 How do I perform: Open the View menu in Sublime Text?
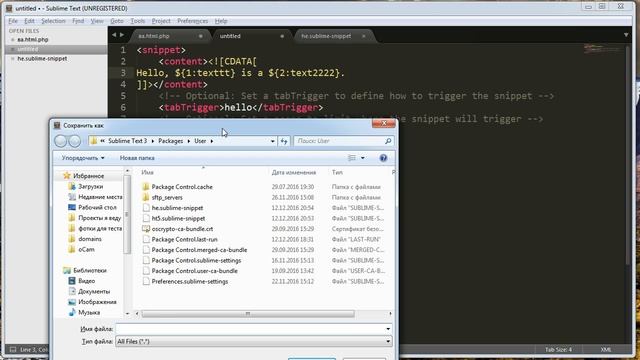97,21
